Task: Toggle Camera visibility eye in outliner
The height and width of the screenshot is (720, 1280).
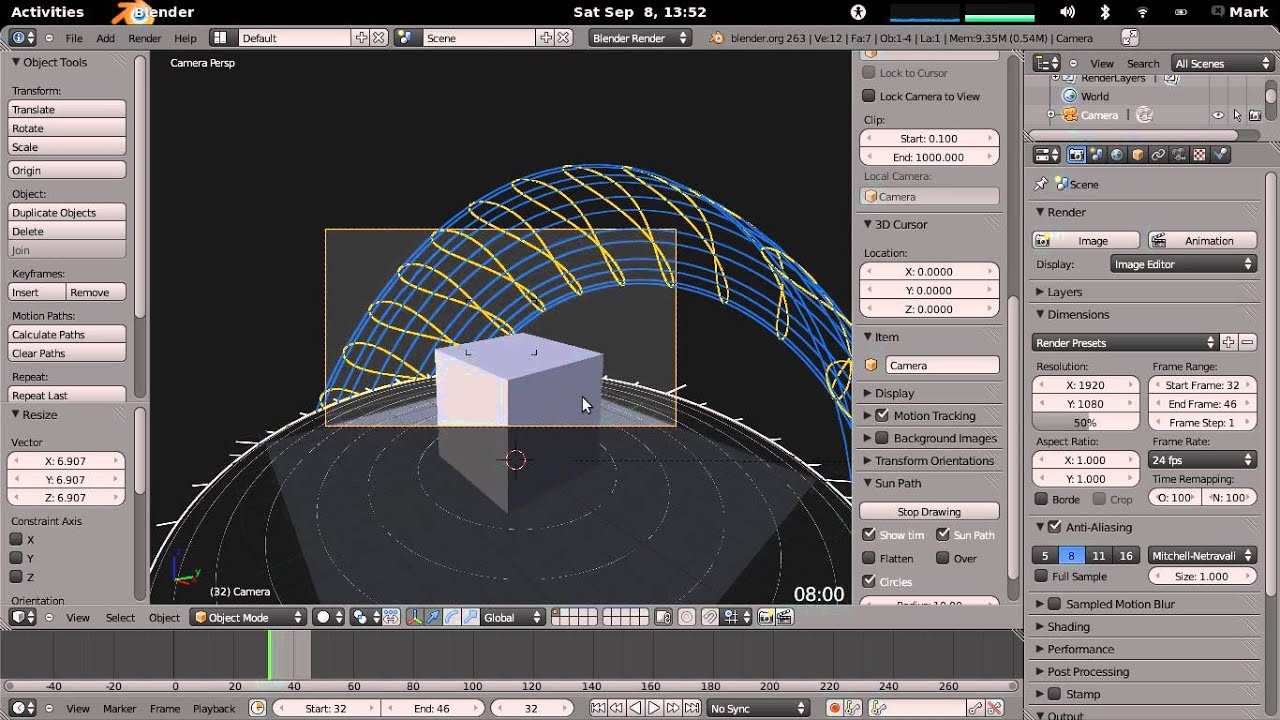Action: [x=1218, y=115]
